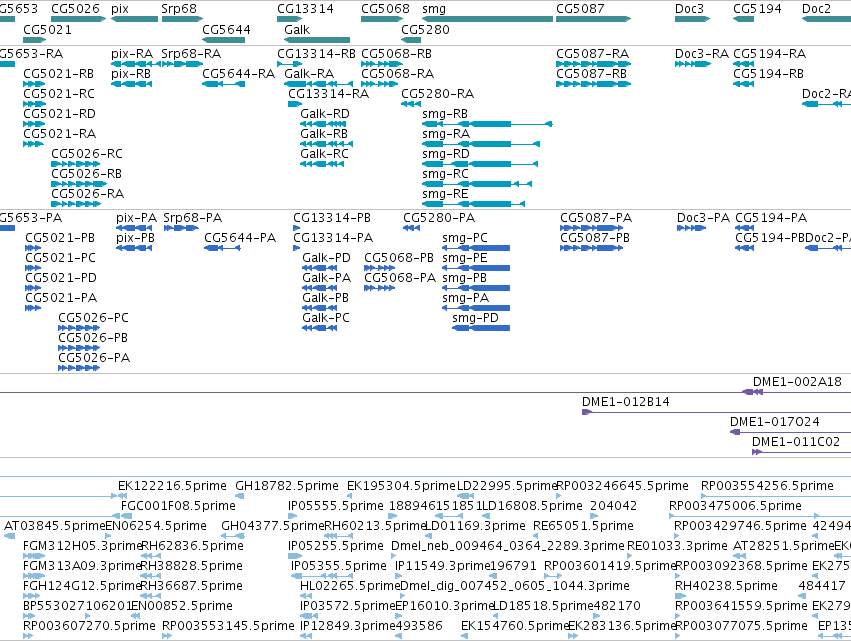The image size is (851, 641).
Task: Select the RP003475006.5prime EST label
Action: click(735, 506)
